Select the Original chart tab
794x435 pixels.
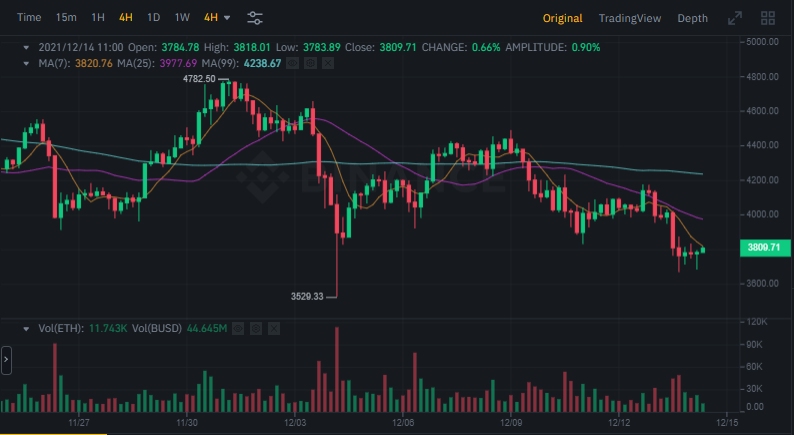point(562,18)
